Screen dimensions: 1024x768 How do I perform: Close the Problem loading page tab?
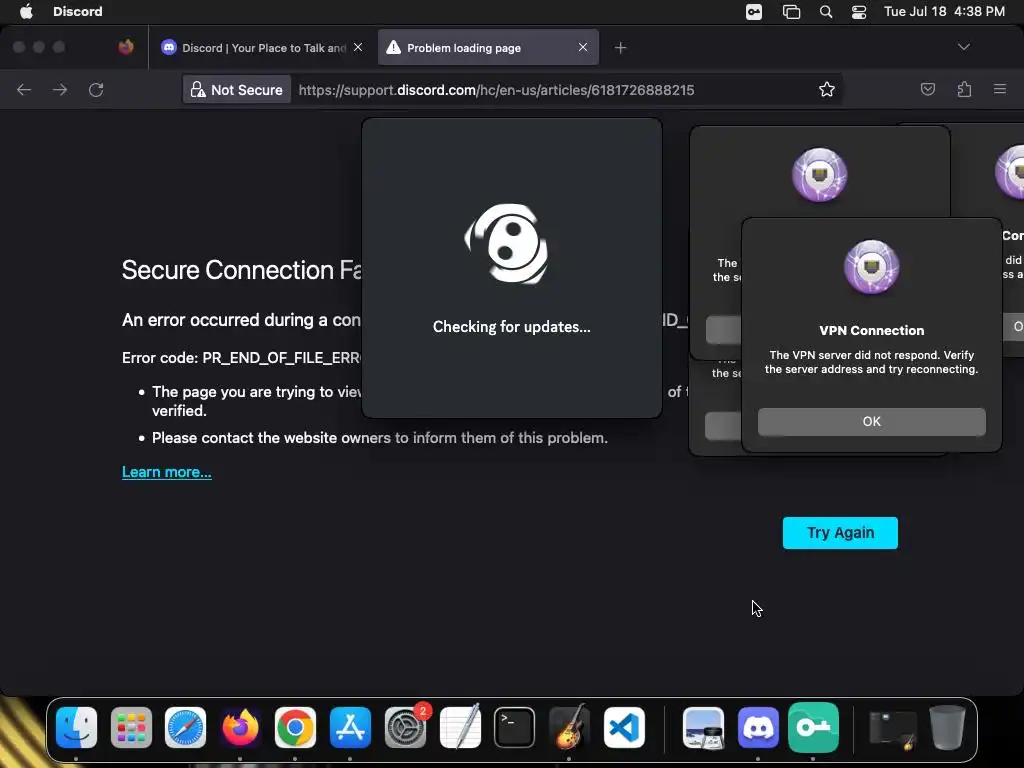point(583,47)
